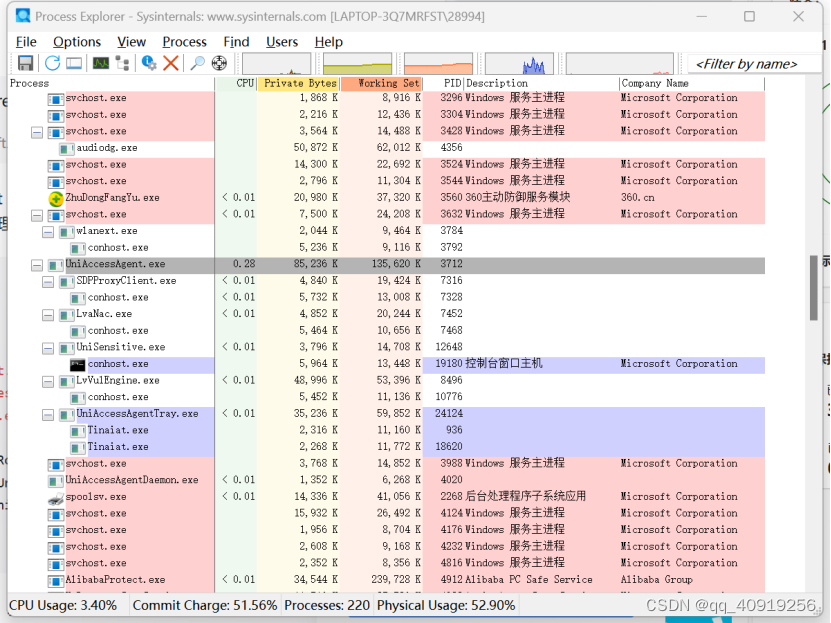This screenshot has height=623, width=831.
Task: Sort by the CPU column header
Action: click(x=236, y=83)
